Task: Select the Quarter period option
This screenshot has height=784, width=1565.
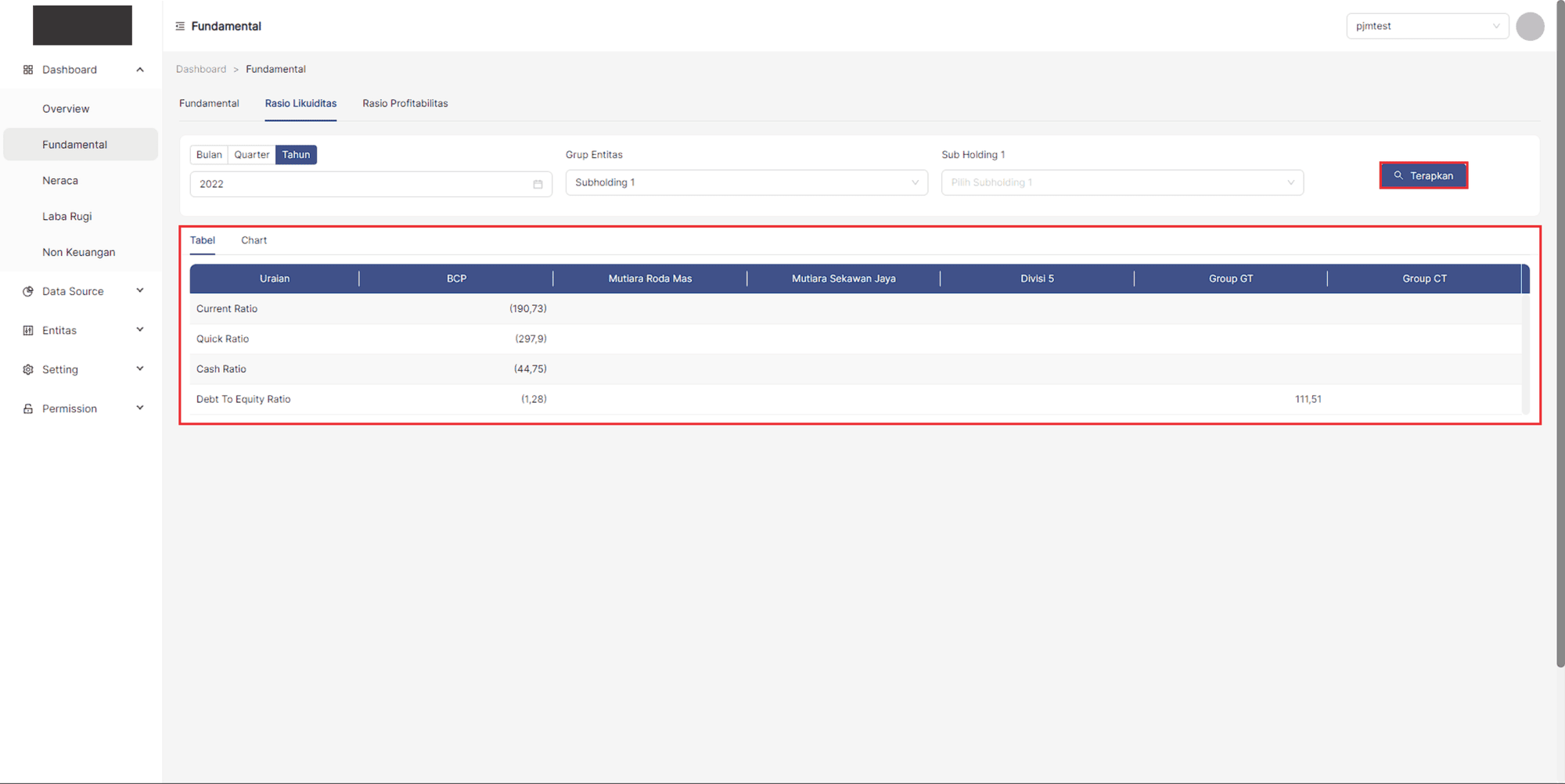Action: click(x=251, y=155)
